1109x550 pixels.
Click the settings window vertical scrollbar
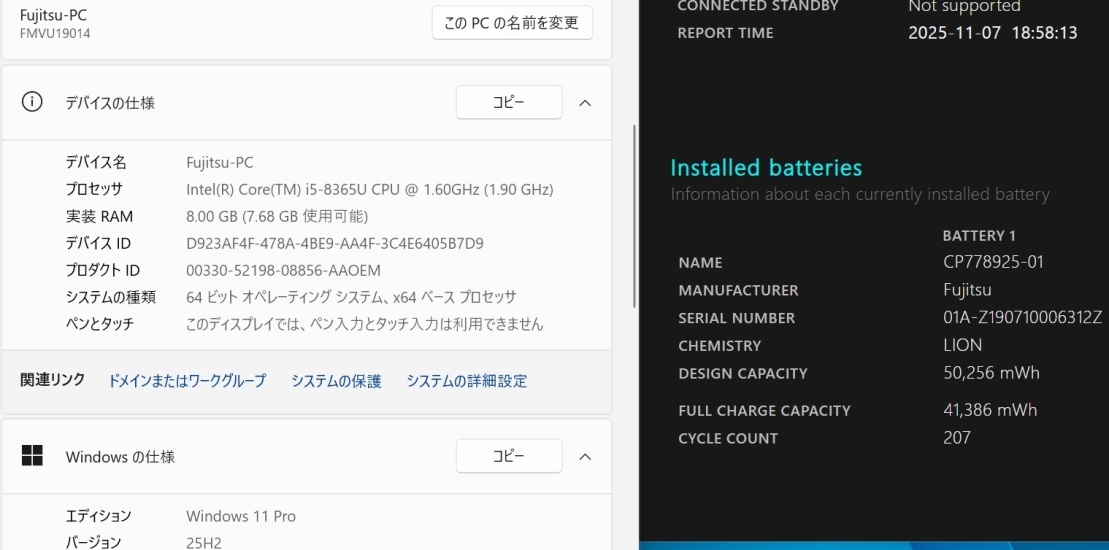[634, 216]
